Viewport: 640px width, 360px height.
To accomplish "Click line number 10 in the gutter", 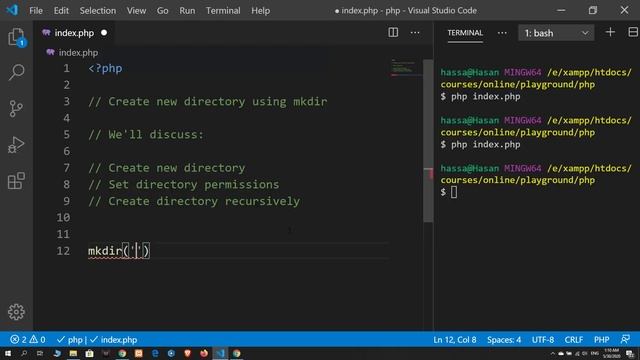I will [63, 218].
